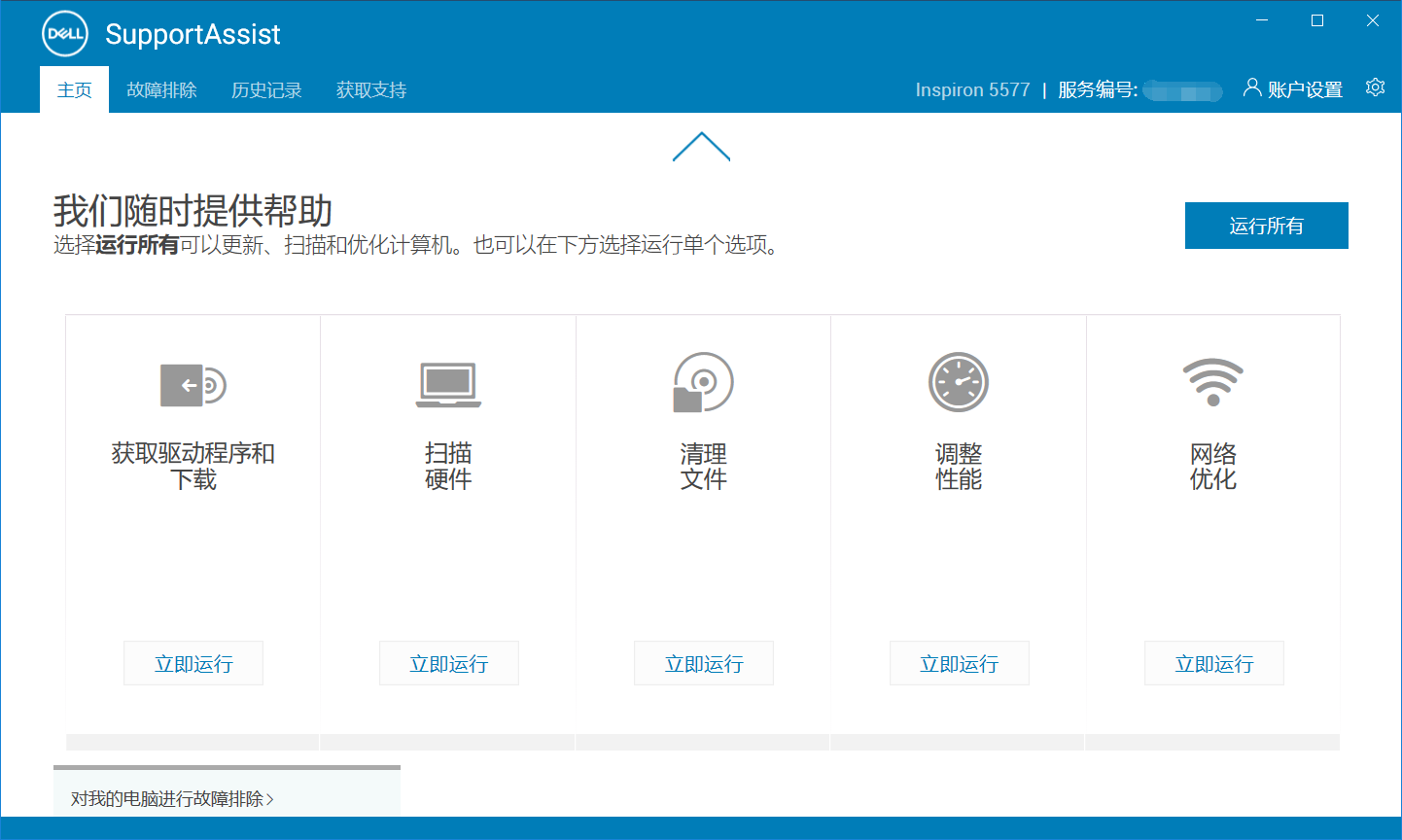1402x840 pixels.
Task: Open 账户设置
Action: click(1305, 90)
